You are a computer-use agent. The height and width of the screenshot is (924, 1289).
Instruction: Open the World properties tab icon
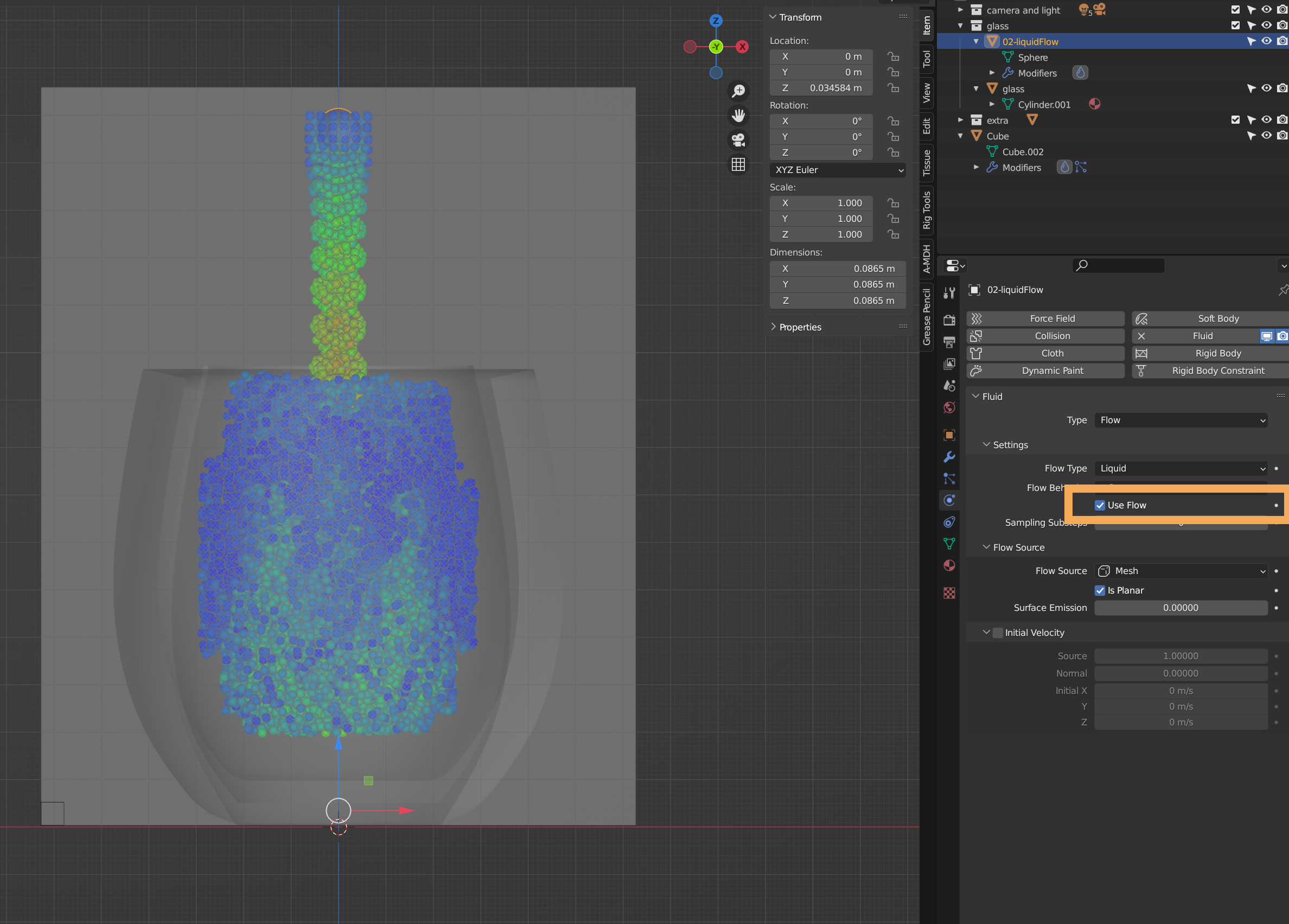949,407
